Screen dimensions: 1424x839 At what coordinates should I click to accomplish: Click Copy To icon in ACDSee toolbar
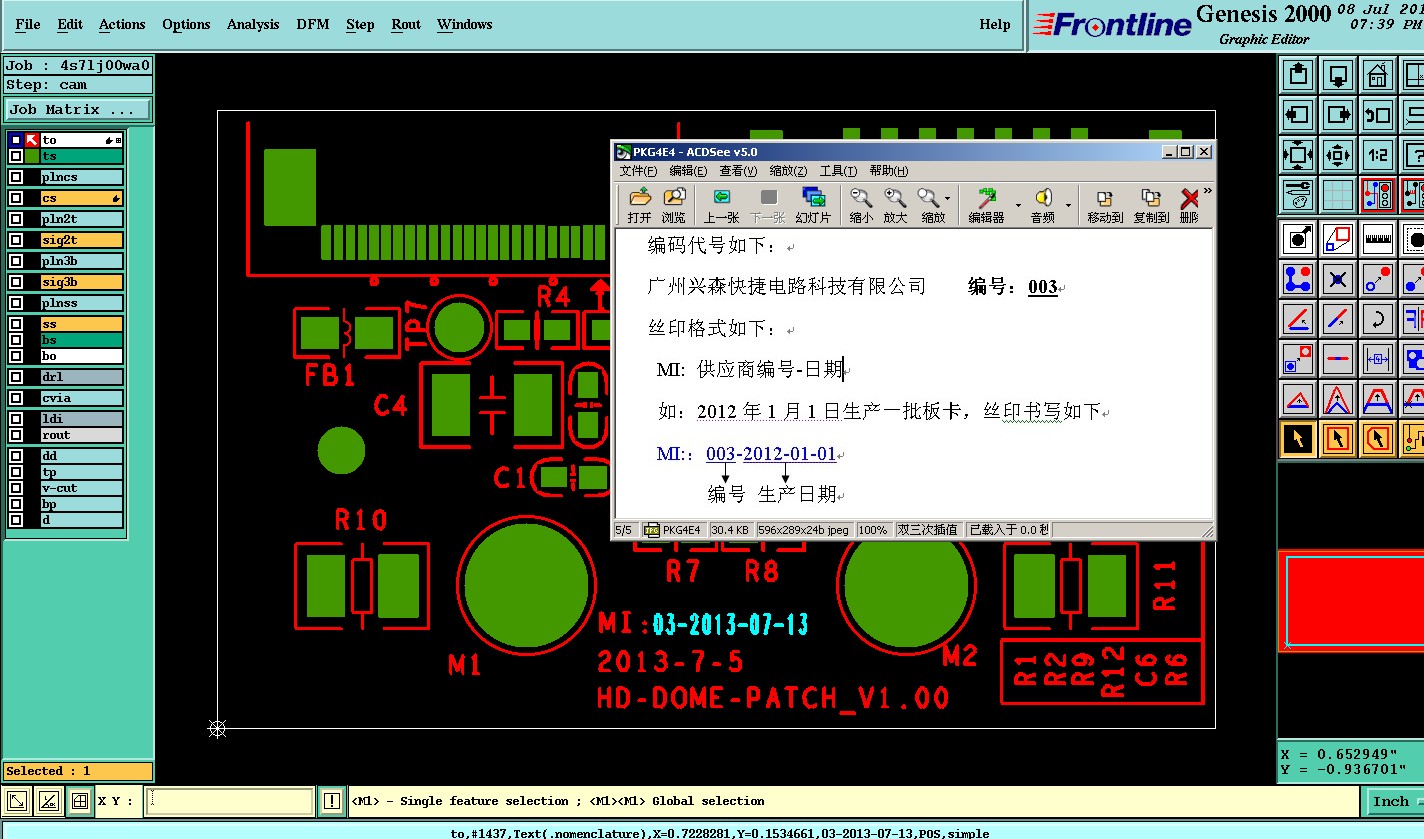click(1151, 204)
